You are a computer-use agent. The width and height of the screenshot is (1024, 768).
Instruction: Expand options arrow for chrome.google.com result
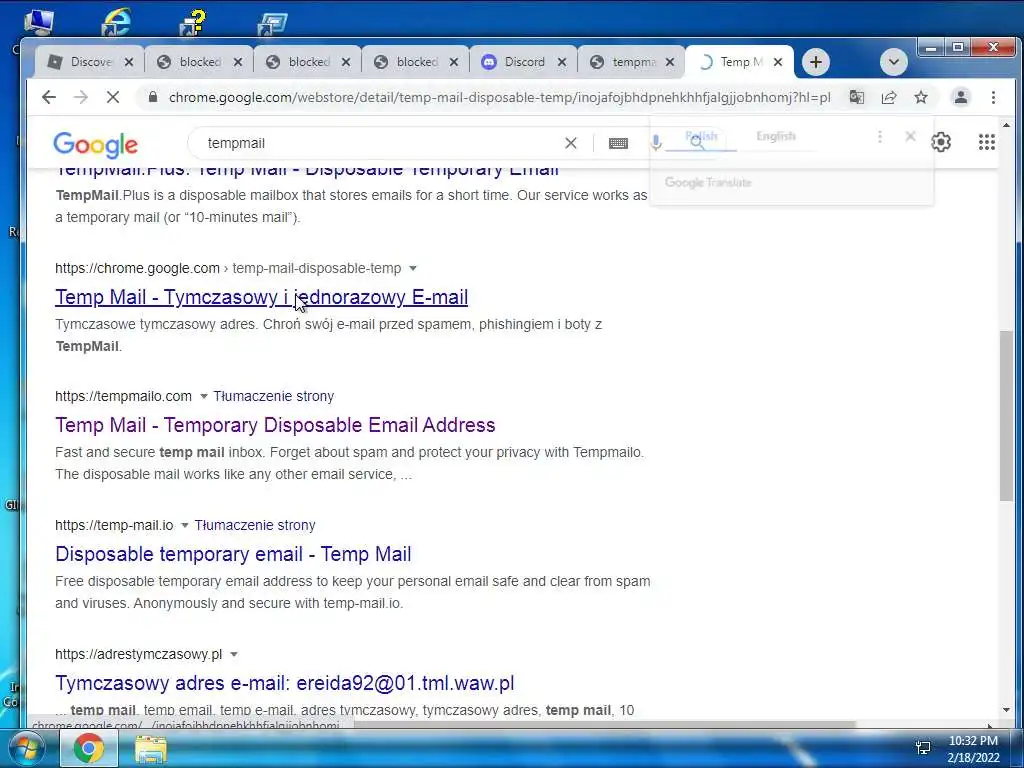pyautogui.click(x=413, y=268)
